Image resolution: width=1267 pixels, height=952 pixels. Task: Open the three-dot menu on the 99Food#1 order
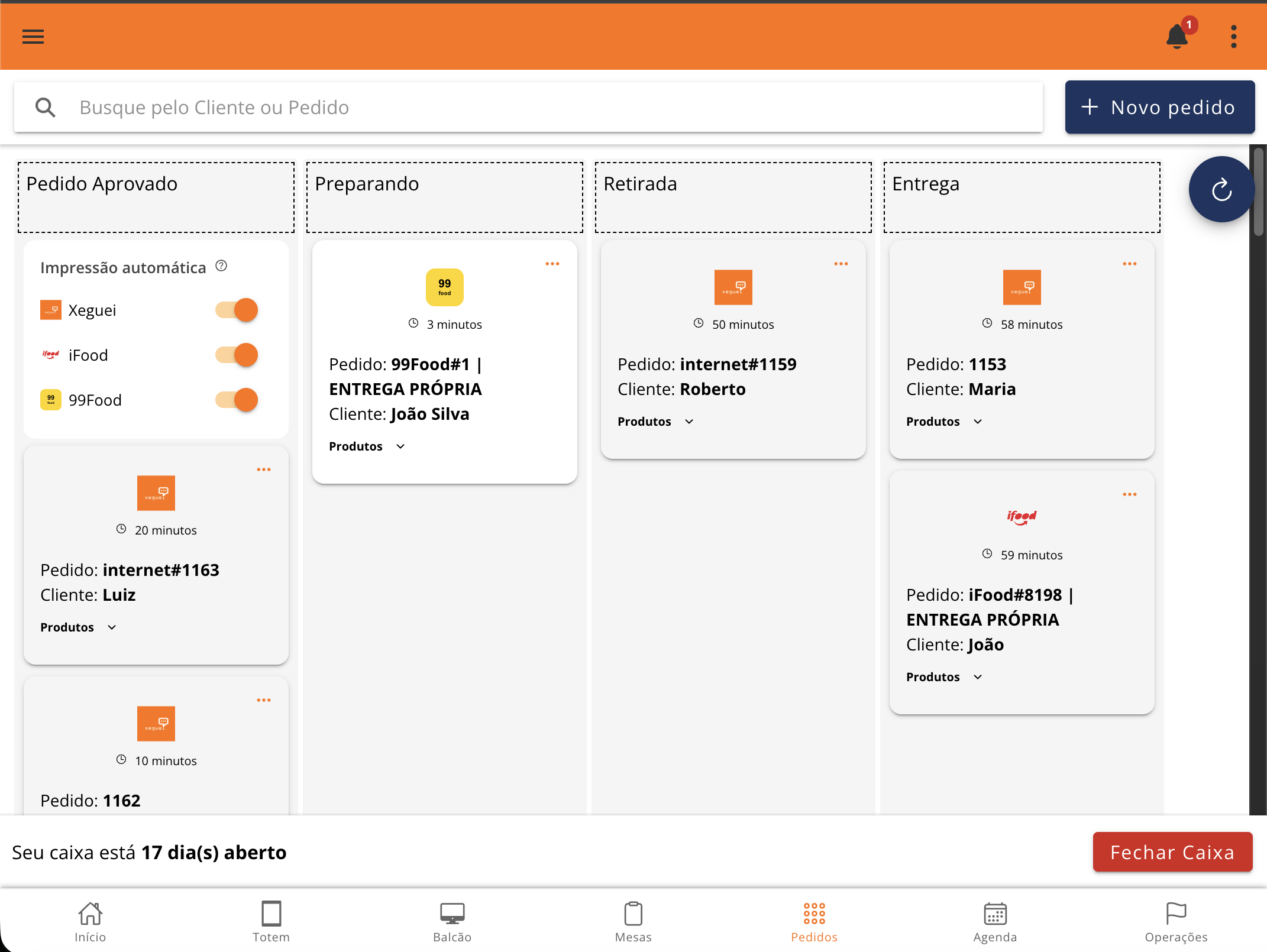(x=552, y=264)
